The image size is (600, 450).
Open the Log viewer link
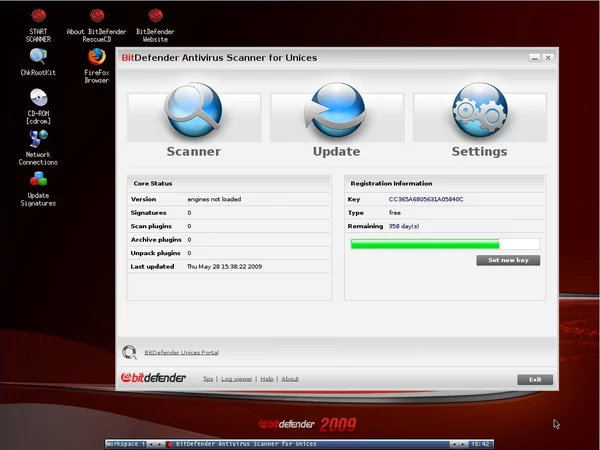point(236,379)
